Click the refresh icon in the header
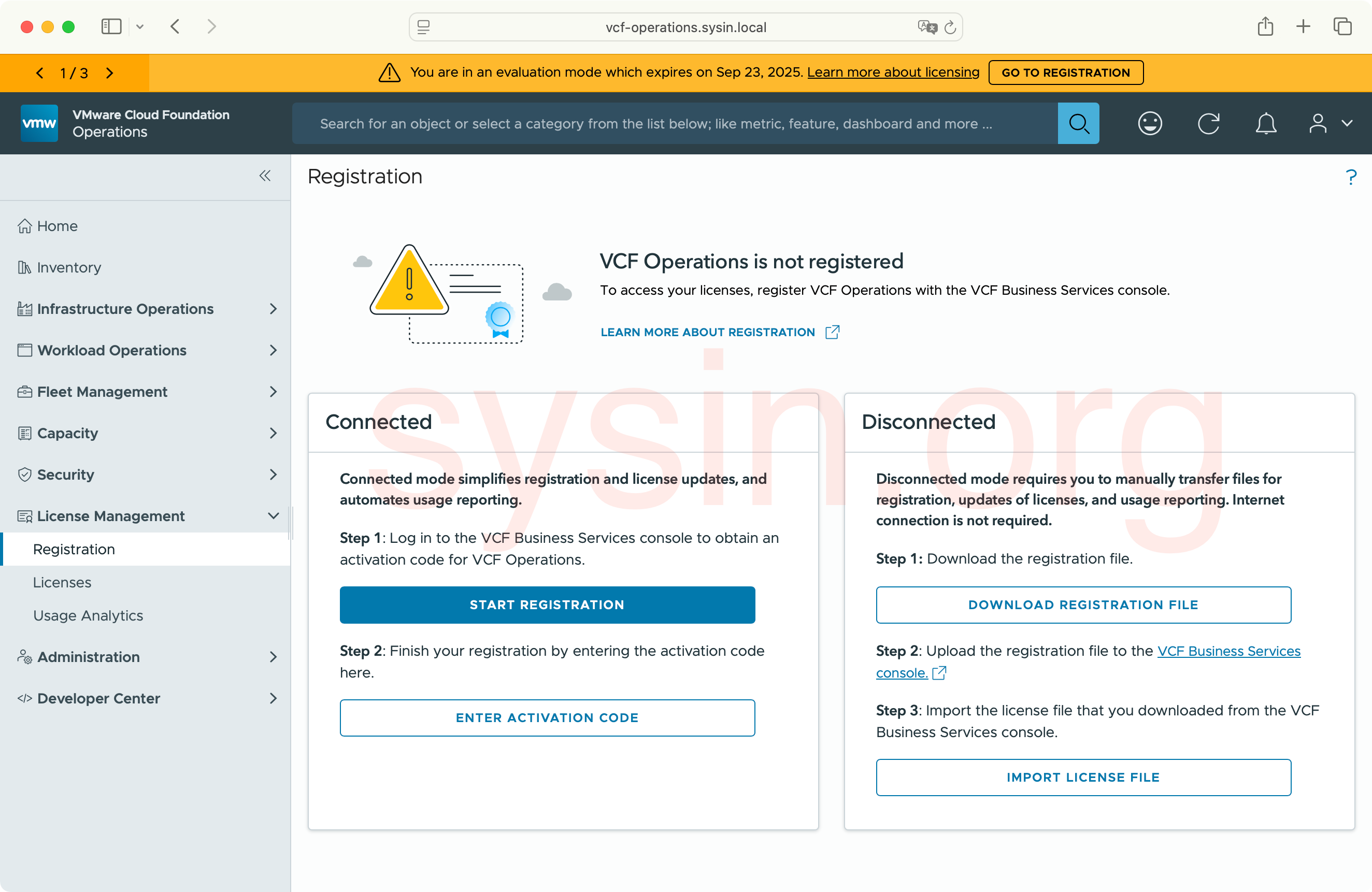The image size is (1372, 892). click(1208, 123)
